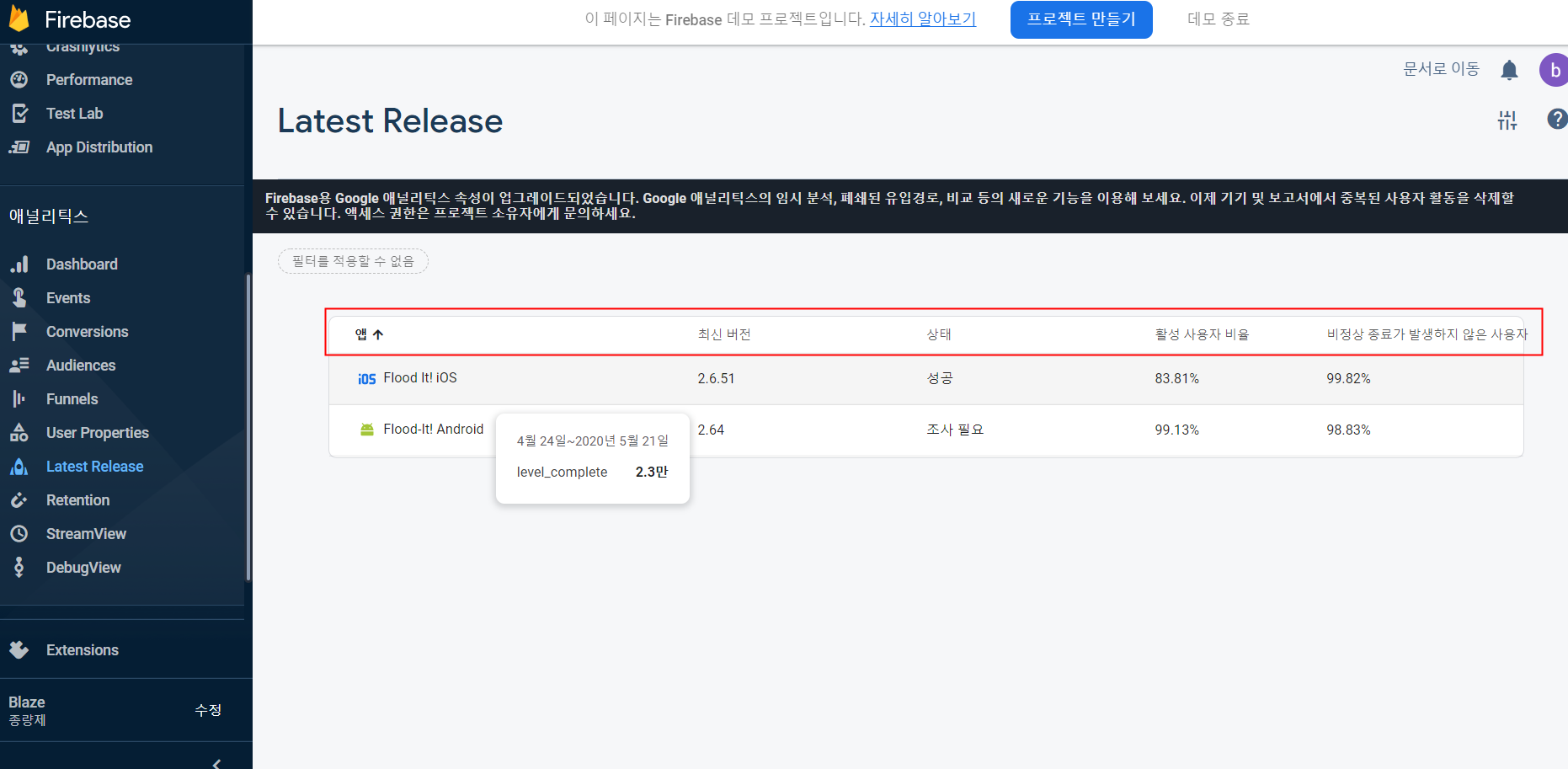The width and height of the screenshot is (1568, 769).
Task: Click the User Properties shapes icon
Action: coord(19,433)
